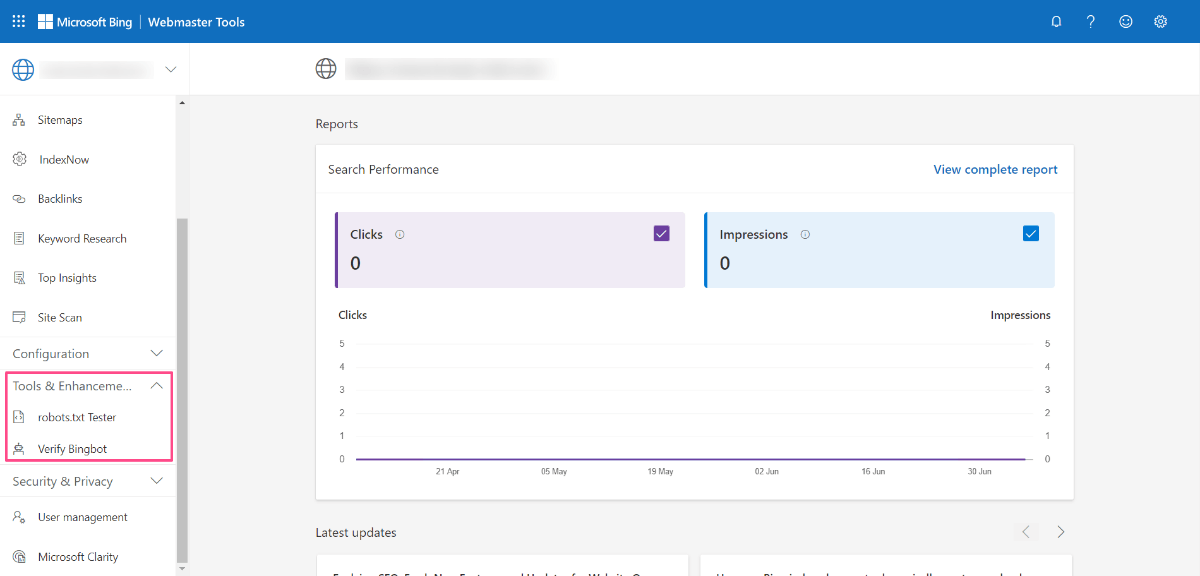Screen dimensions: 1200x576
Task: Open the site selector dropdown
Action: [x=94, y=69]
